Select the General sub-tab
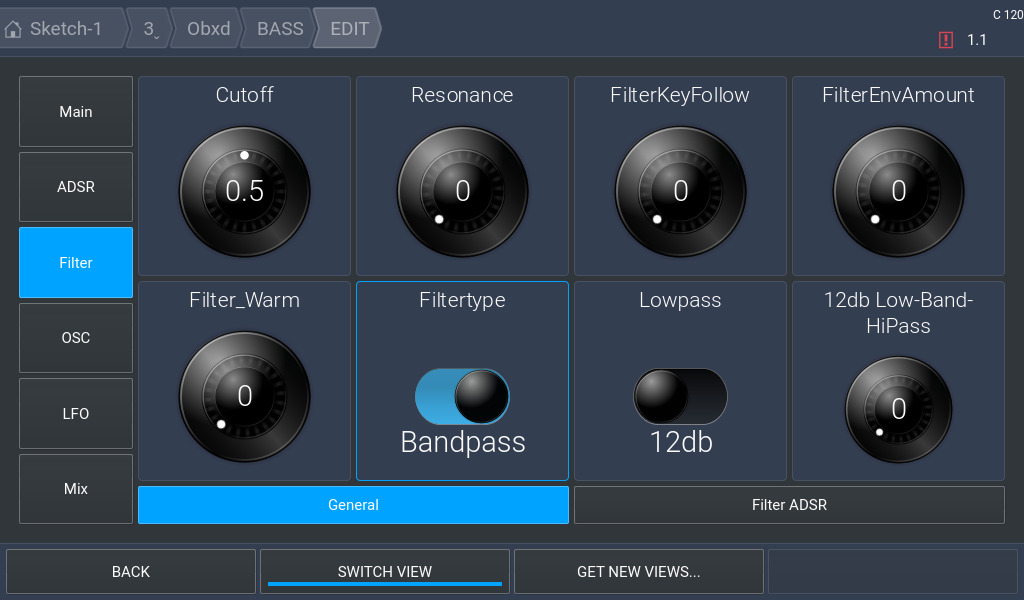The image size is (1024, 600). [353, 505]
